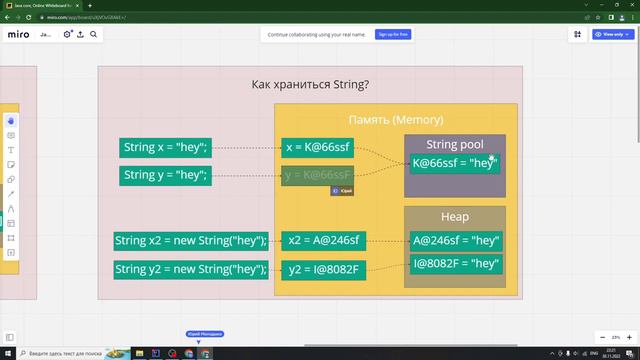Select the comment tool in left toolbar
Image resolution: width=640 pixels, height=360 pixels.
(x=11, y=136)
